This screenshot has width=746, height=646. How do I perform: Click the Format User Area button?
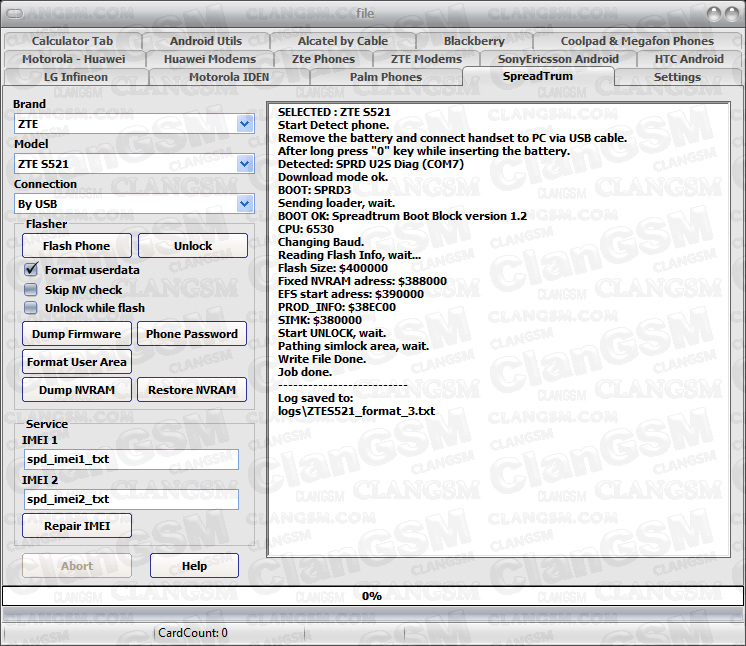pos(77,362)
